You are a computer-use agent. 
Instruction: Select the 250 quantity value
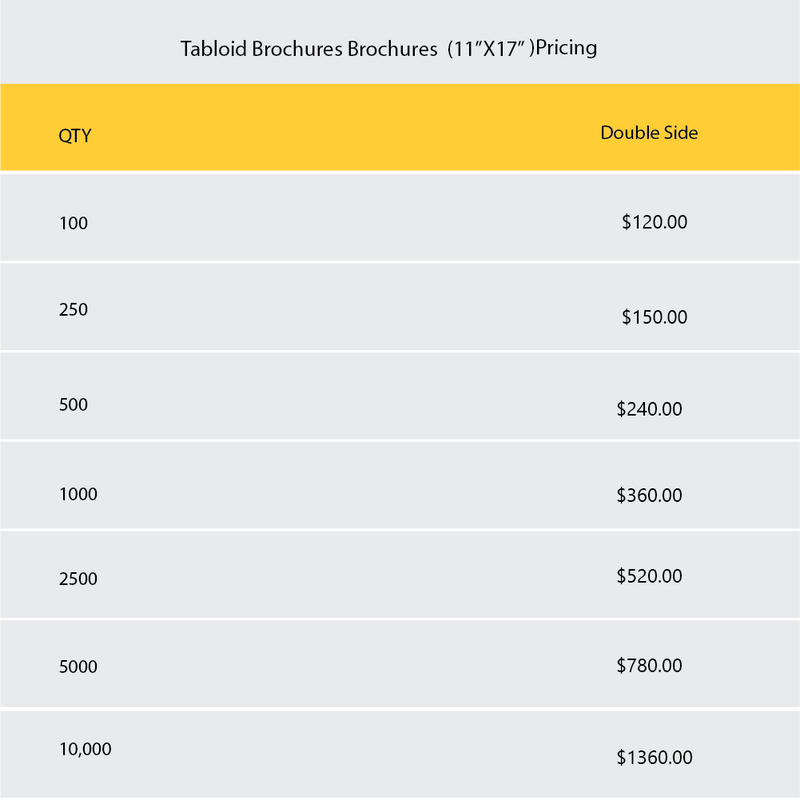click(x=73, y=310)
